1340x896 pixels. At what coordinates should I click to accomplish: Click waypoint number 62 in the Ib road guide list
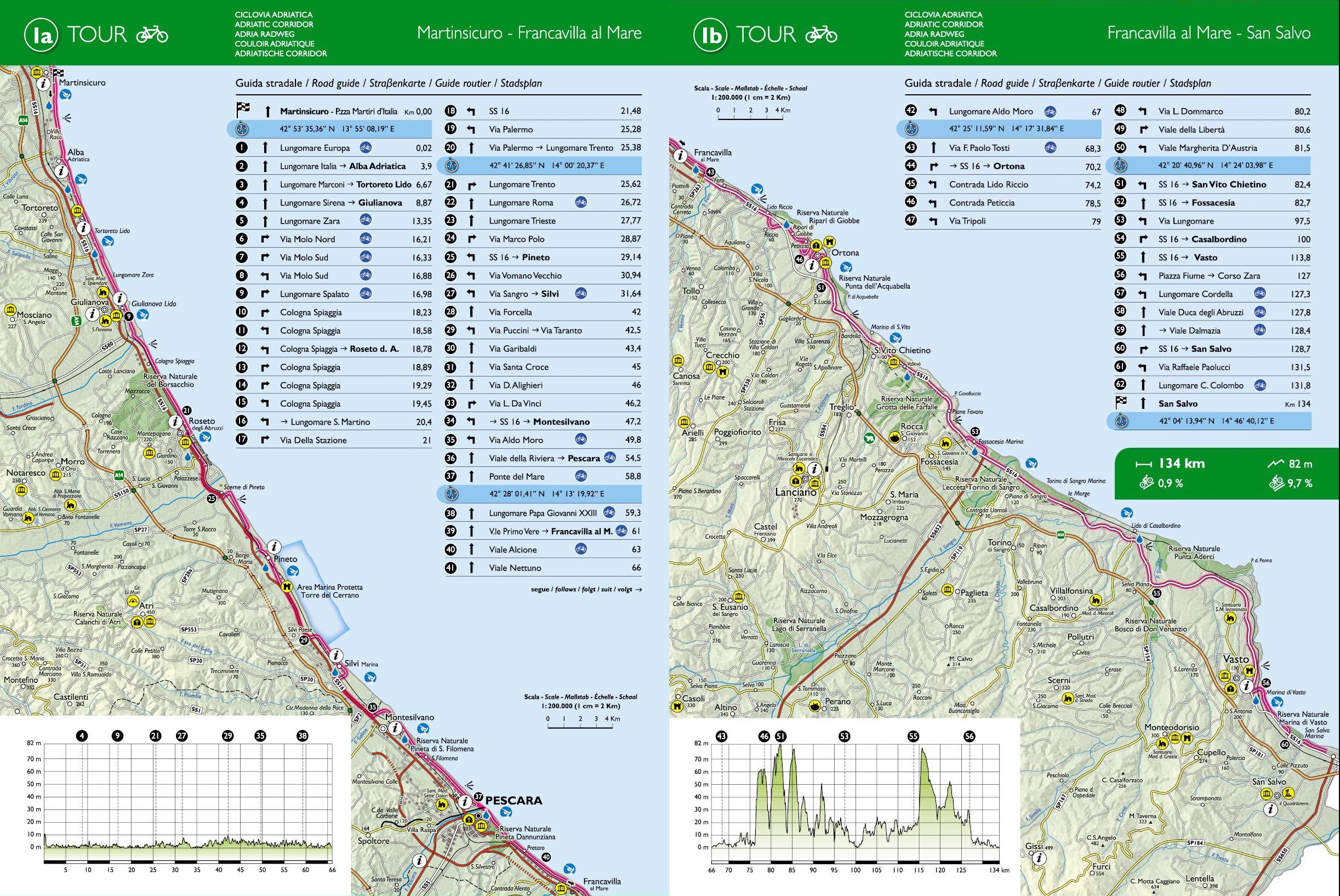[x=1121, y=385]
